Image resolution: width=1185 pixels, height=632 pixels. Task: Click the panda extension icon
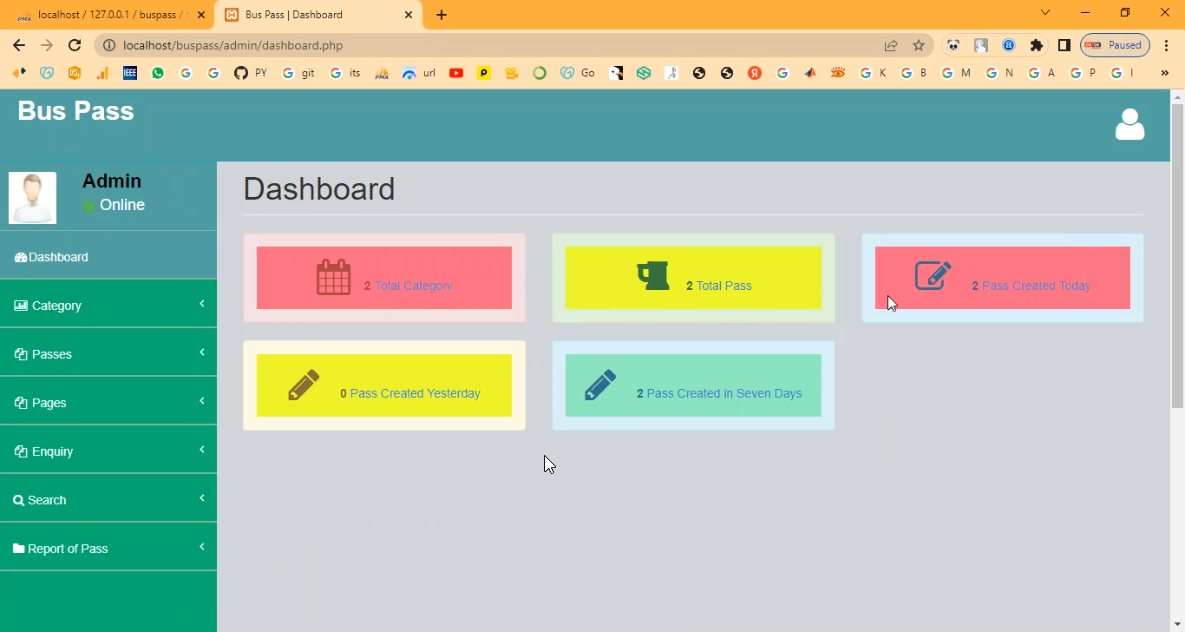click(x=953, y=45)
